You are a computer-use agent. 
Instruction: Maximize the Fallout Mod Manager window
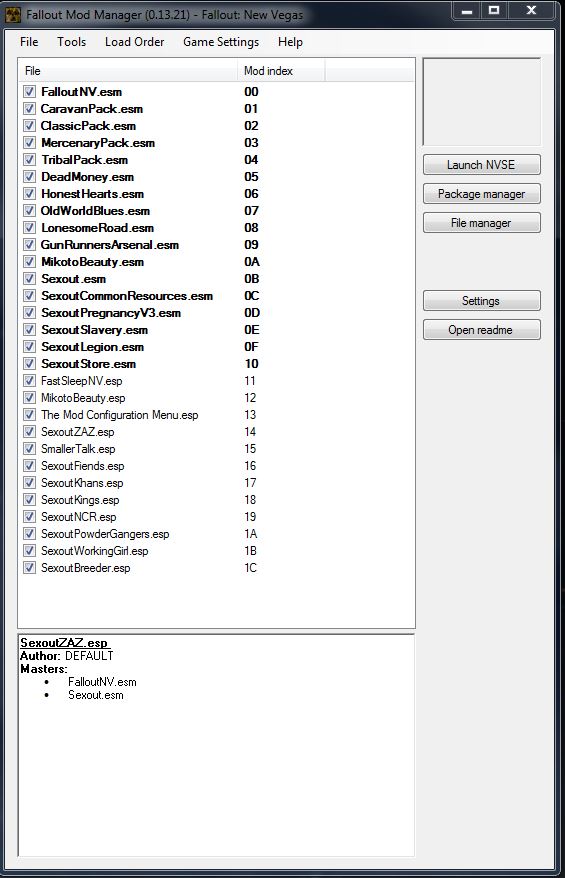(x=494, y=10)
